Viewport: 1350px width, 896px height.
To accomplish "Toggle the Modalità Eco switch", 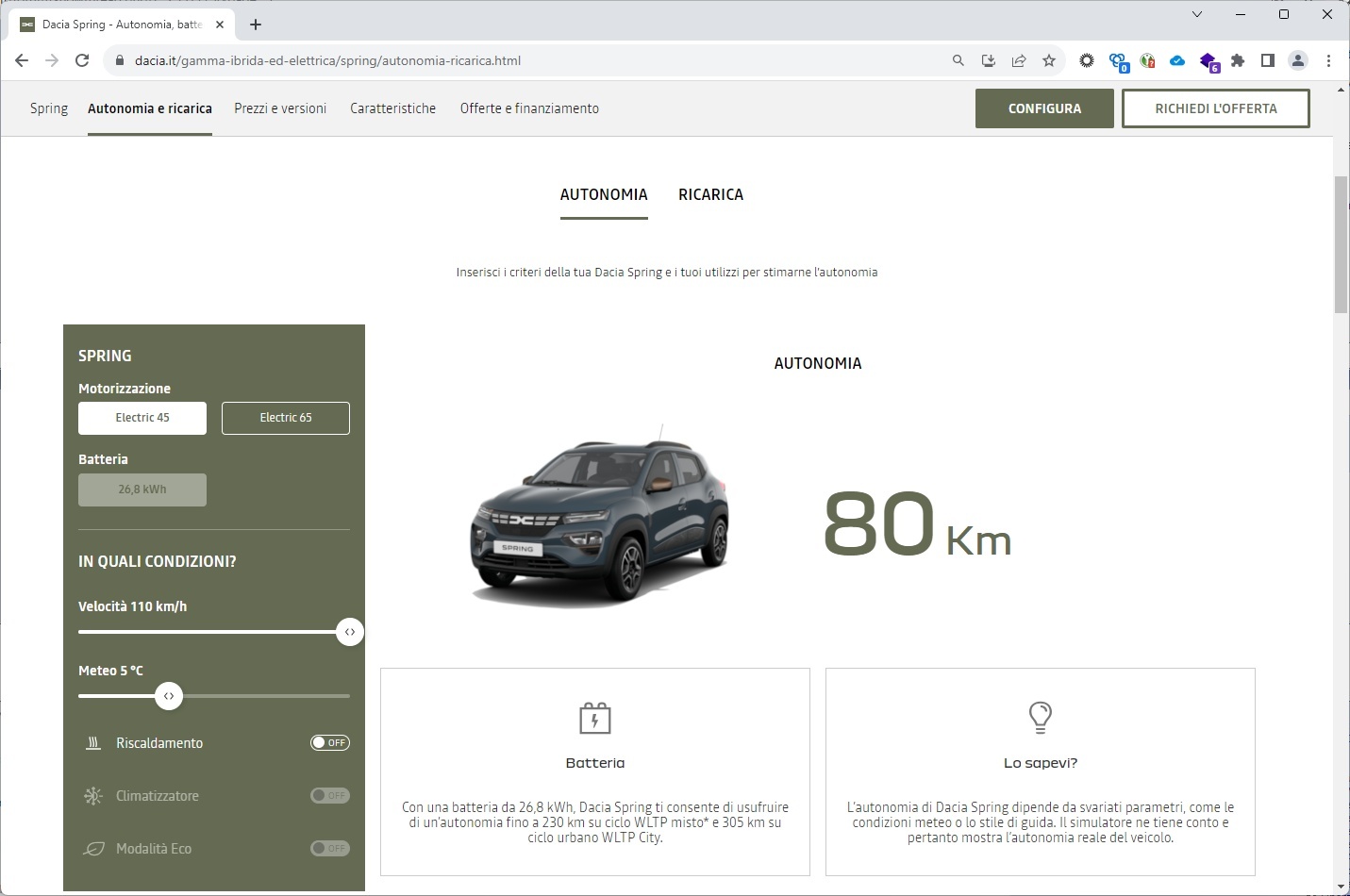I will 330,849.
